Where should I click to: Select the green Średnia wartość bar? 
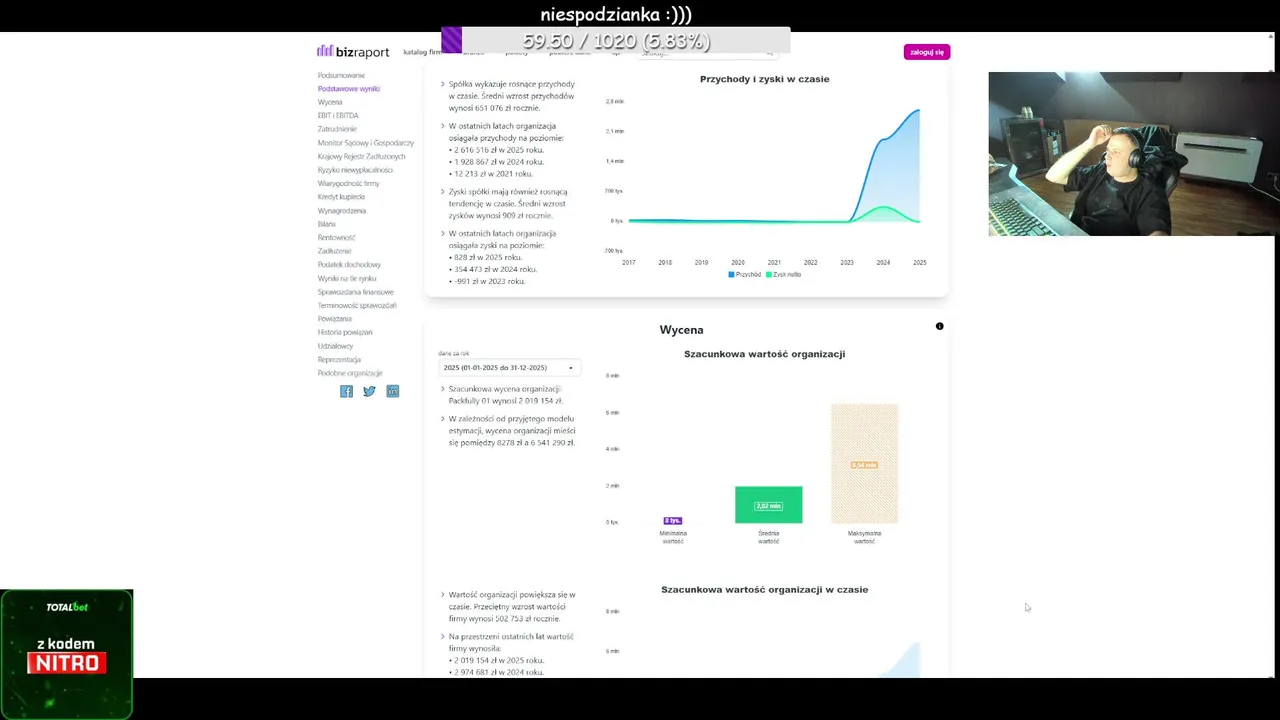768,505
